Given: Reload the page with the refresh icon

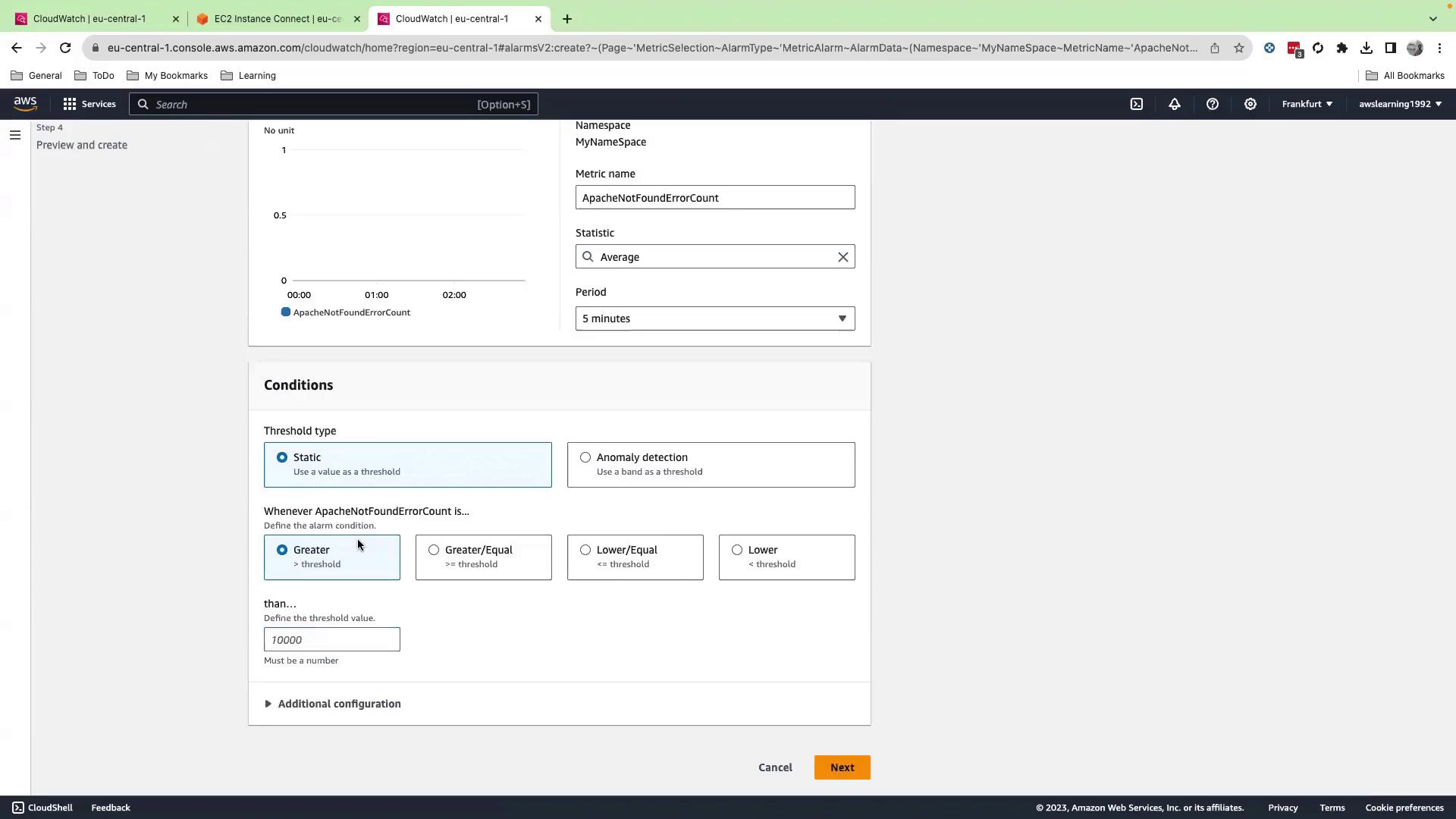Looking at the screenshot, I should click(65, 48).
